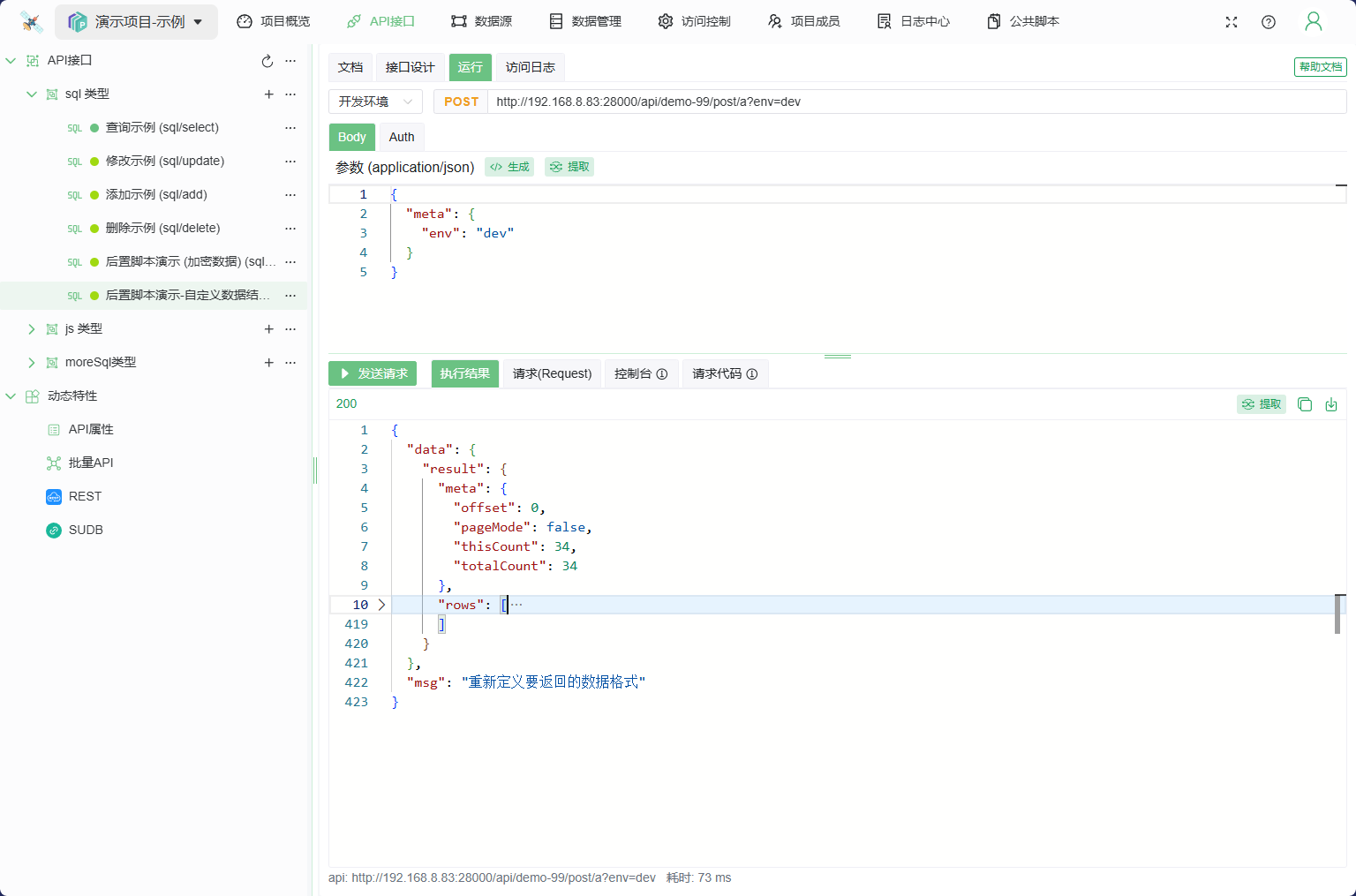Viewport: 1356px width, 896px height.
Task: Open more options for 查询示例 (sql/select)
Action: click(290, 128)
